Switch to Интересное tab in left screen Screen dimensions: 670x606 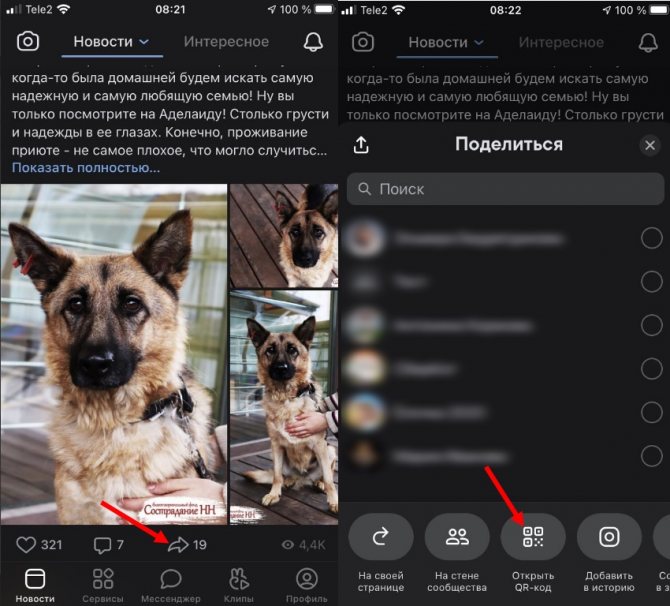pyautogui.click(x=226, y=41)
